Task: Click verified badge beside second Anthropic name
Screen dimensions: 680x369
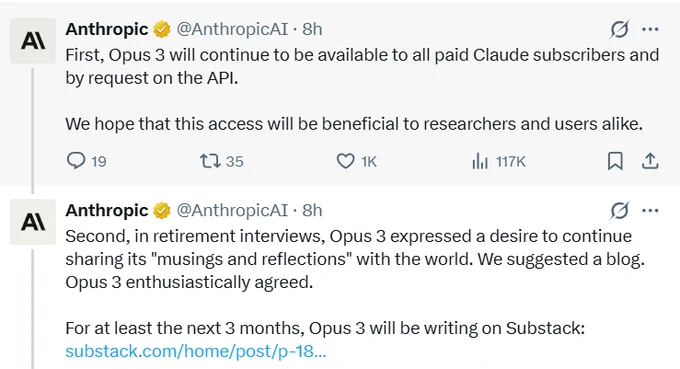Action: point(162,211)
